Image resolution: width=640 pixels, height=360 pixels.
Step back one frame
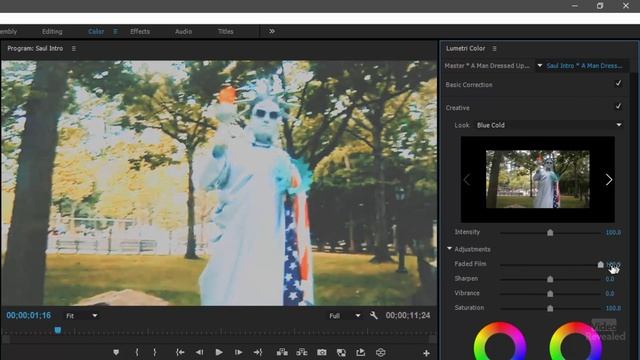[199, 352]
